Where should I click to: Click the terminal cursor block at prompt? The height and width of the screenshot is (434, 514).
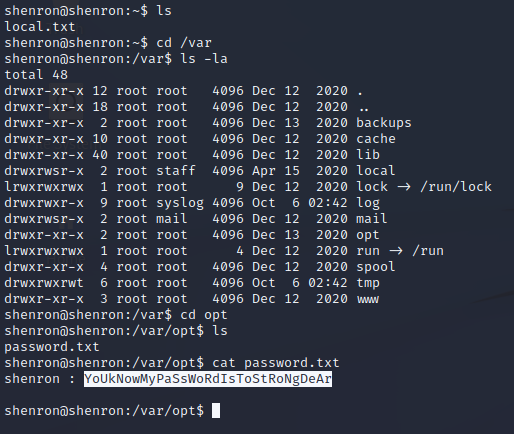216,410
